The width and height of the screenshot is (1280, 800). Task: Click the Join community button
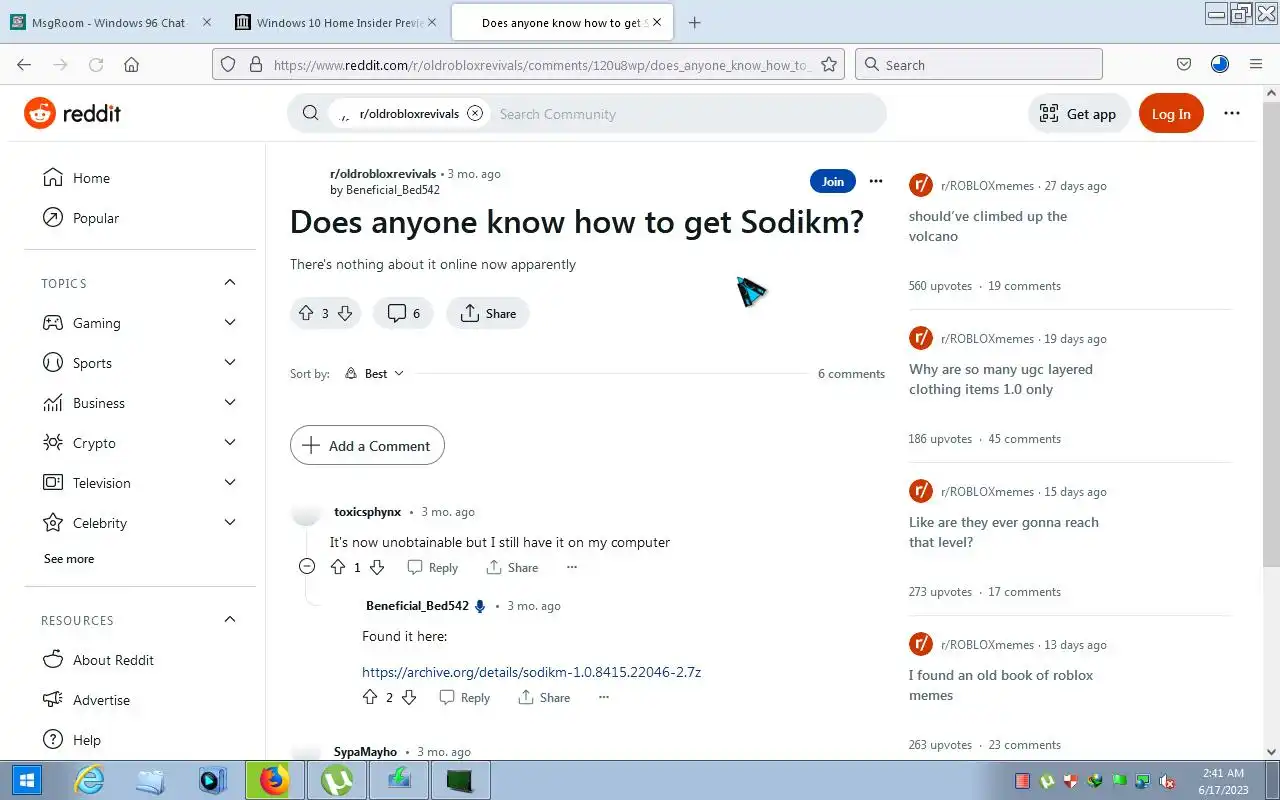[832, 181]
